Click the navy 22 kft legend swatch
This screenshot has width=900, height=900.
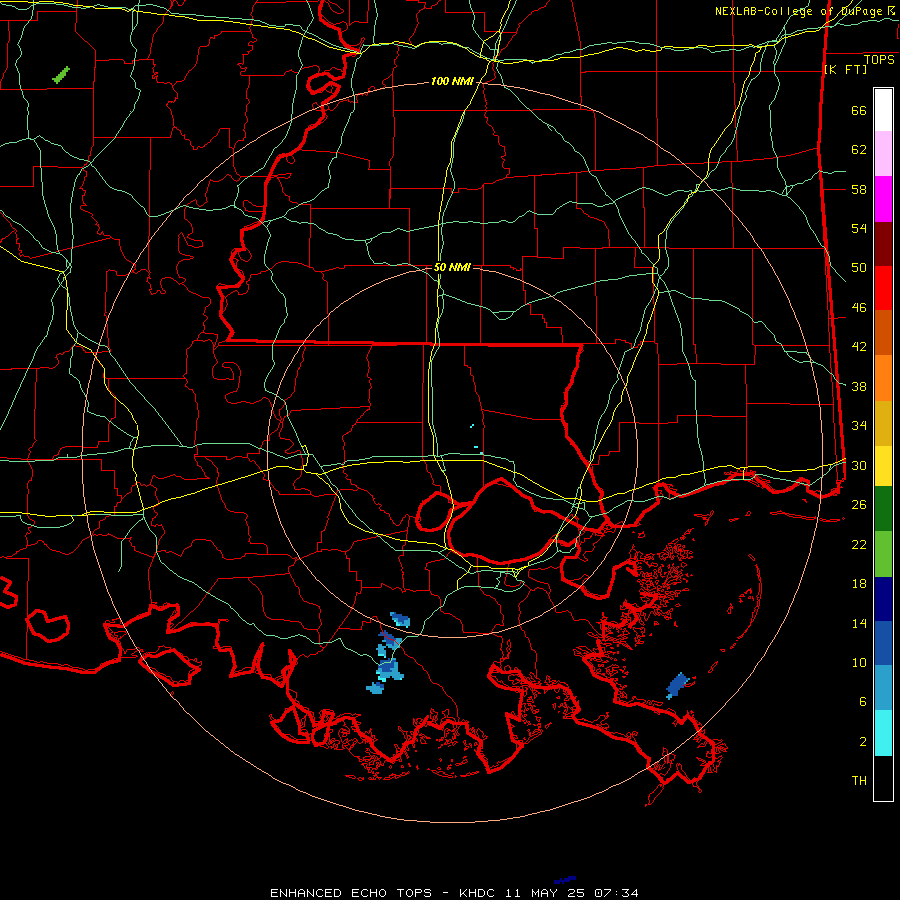point(883,599)
